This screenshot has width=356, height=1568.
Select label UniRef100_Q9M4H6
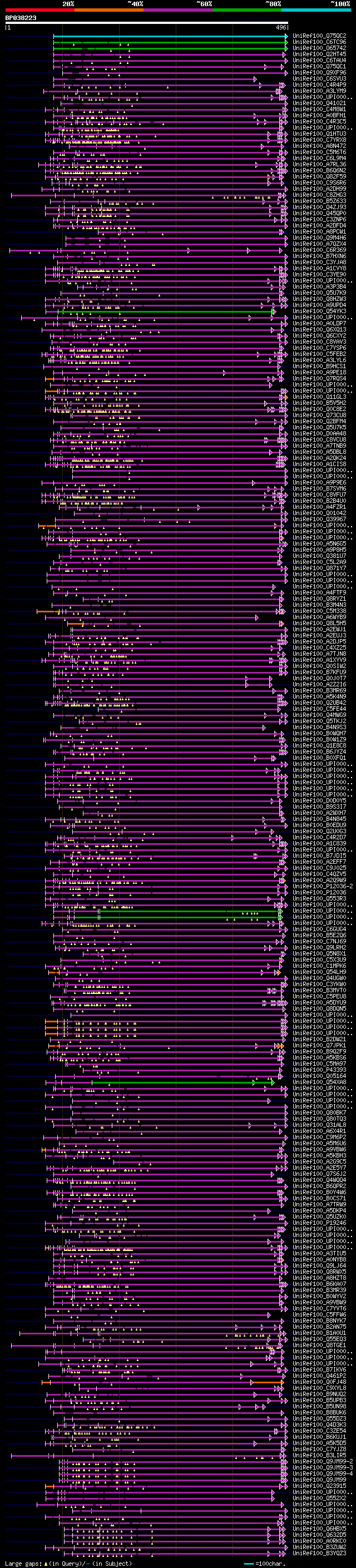pyautogui.click(x=319, y=238)
